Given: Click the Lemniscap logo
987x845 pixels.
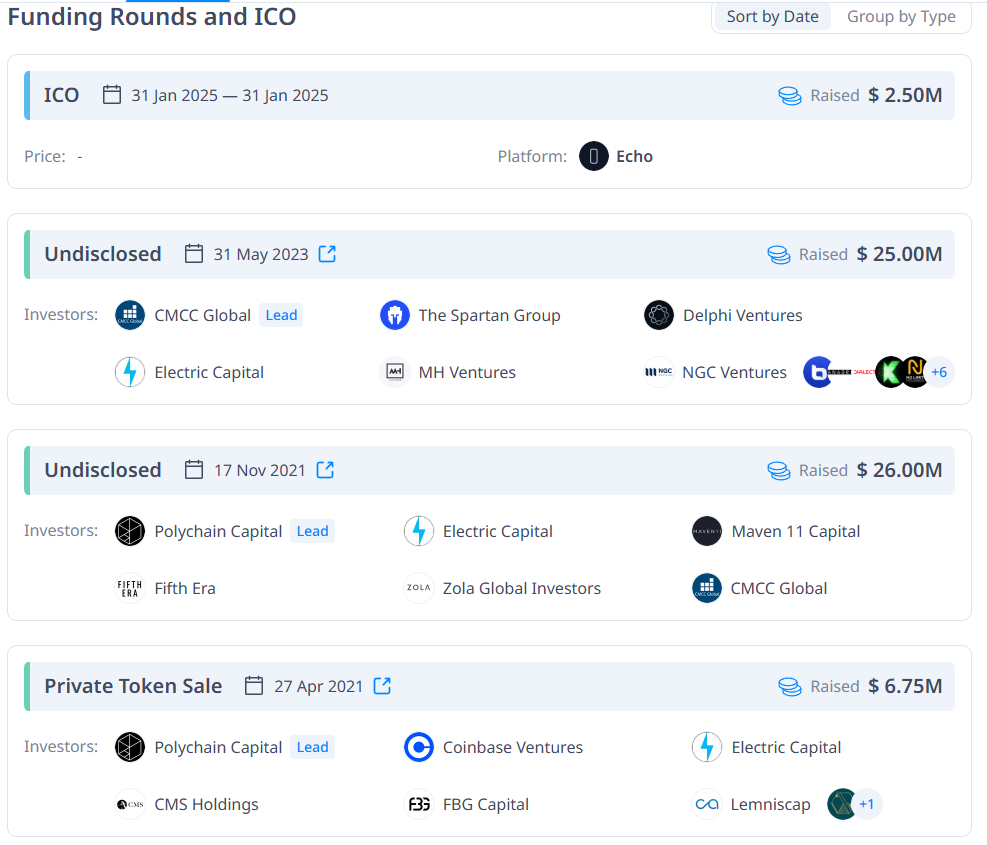Looking at the screenshot, I should (707, 804).
